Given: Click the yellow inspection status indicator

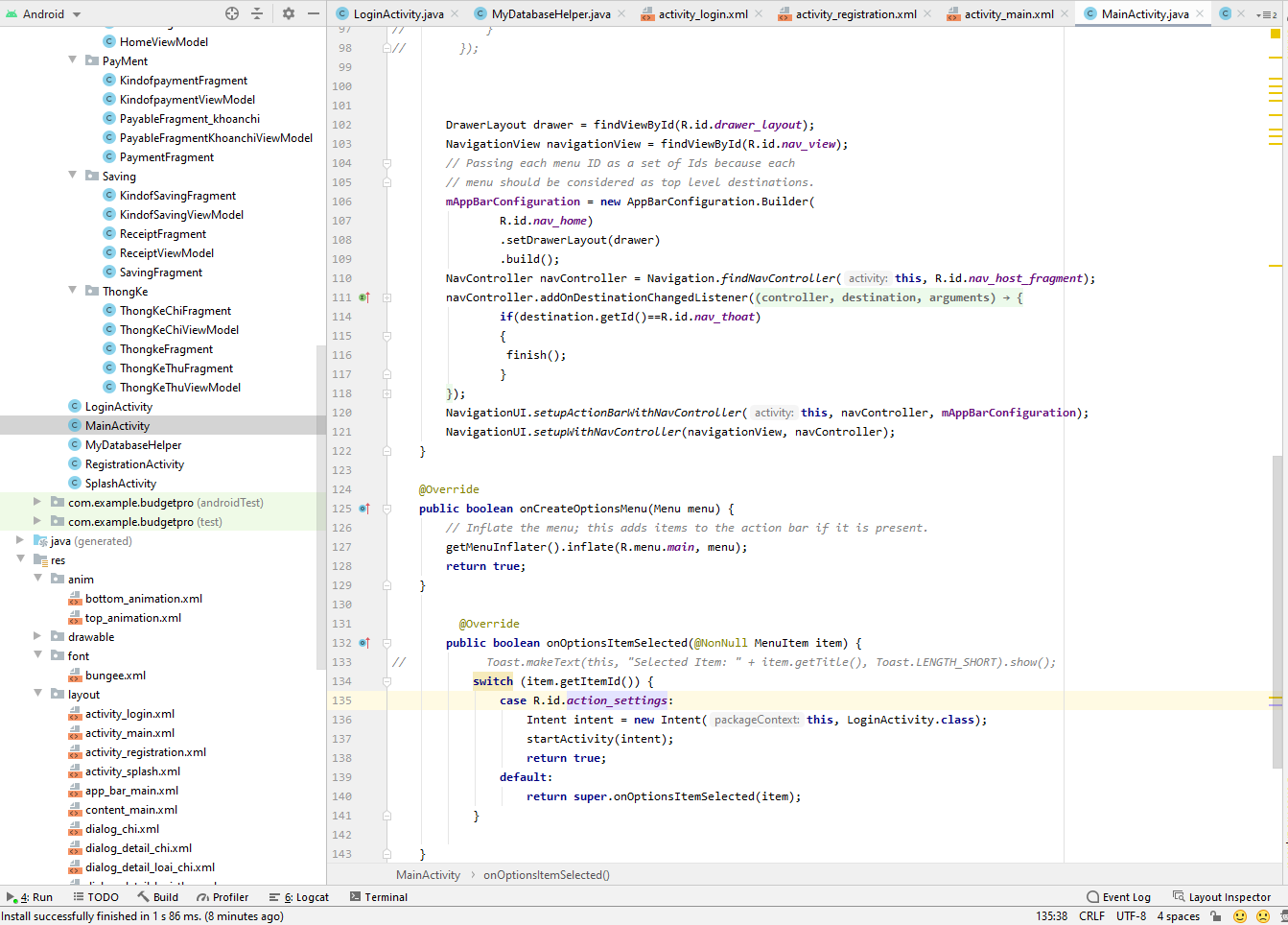Looking at the screenshot, I should click(x=1276, y=34).
